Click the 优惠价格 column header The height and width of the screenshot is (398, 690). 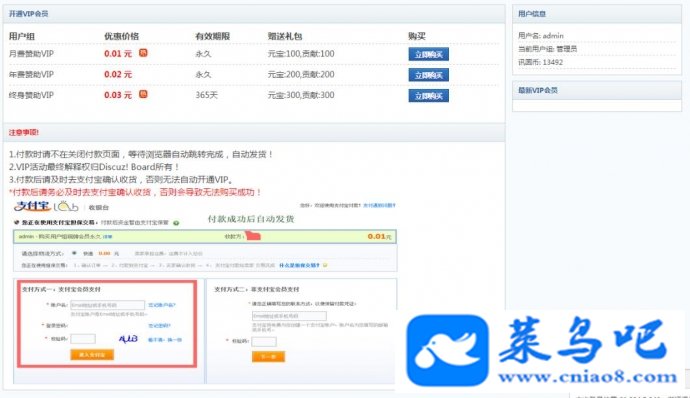(x=121, y=36)
